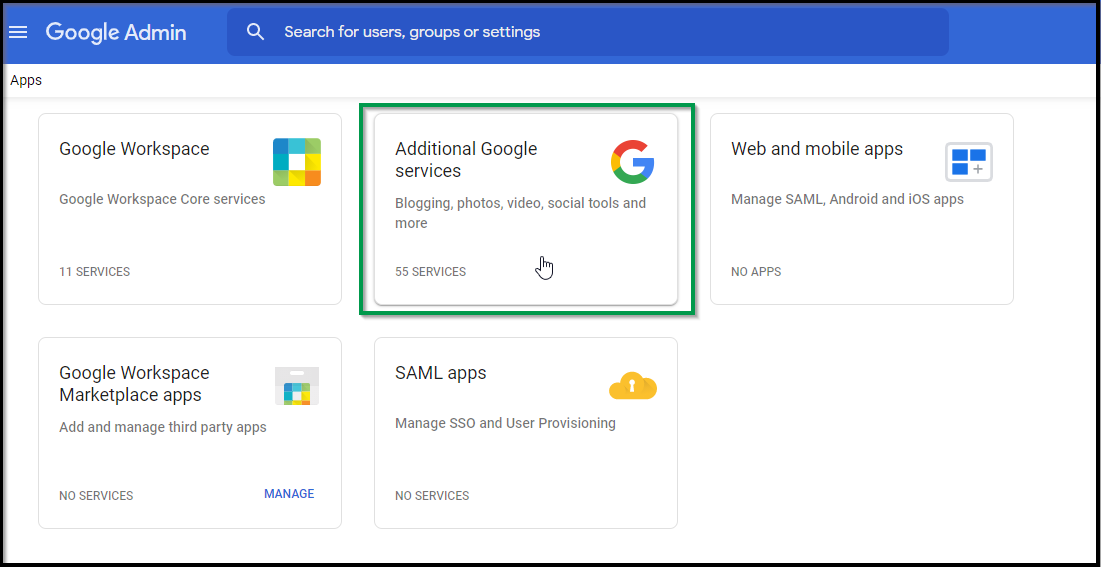This screenshot has height=567, width=1101.
Task: Click the Google Workspace colorful grid icon
Action: (297, 162)
